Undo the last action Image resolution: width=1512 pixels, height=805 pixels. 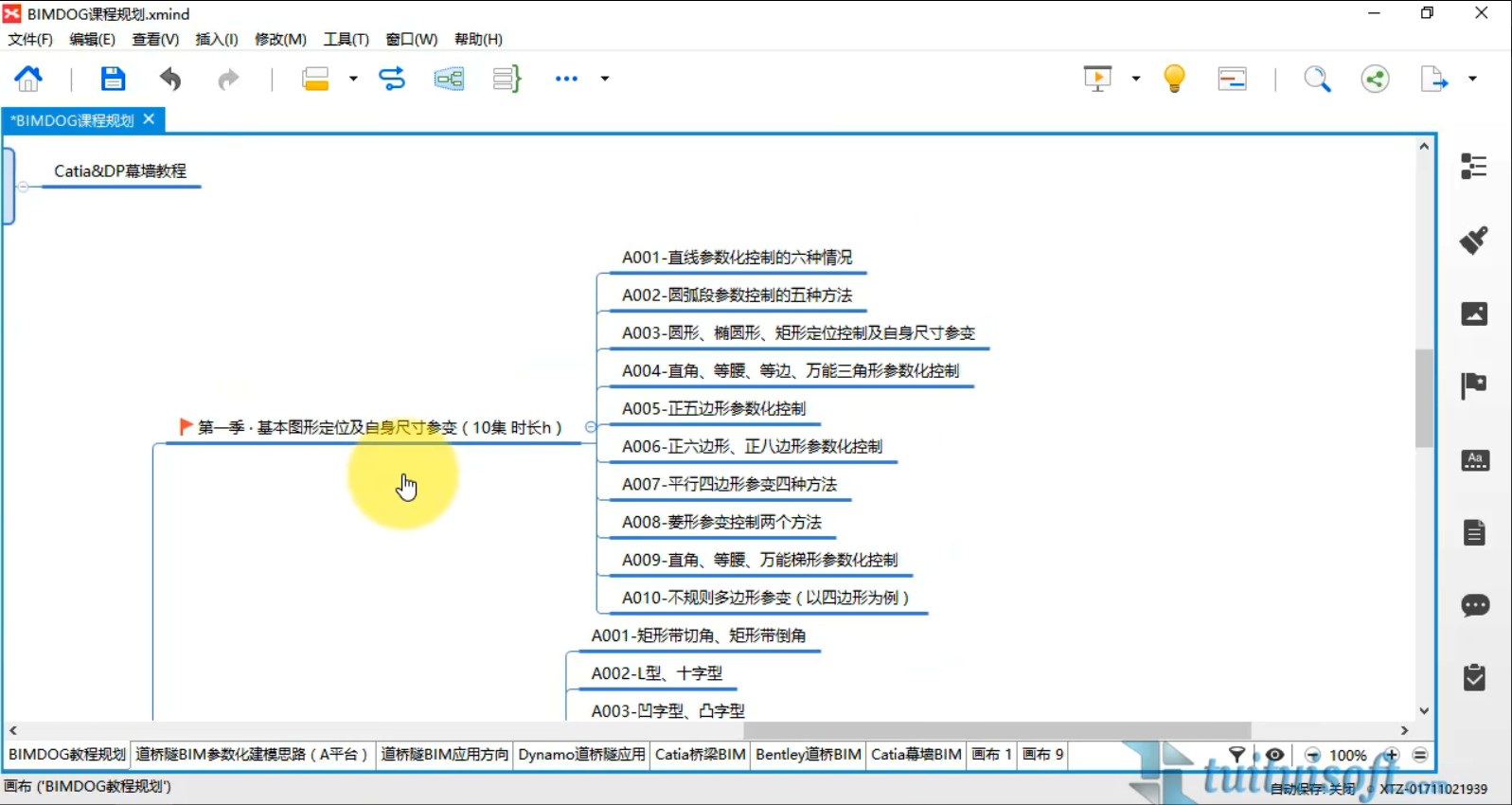tap(170, 79)
